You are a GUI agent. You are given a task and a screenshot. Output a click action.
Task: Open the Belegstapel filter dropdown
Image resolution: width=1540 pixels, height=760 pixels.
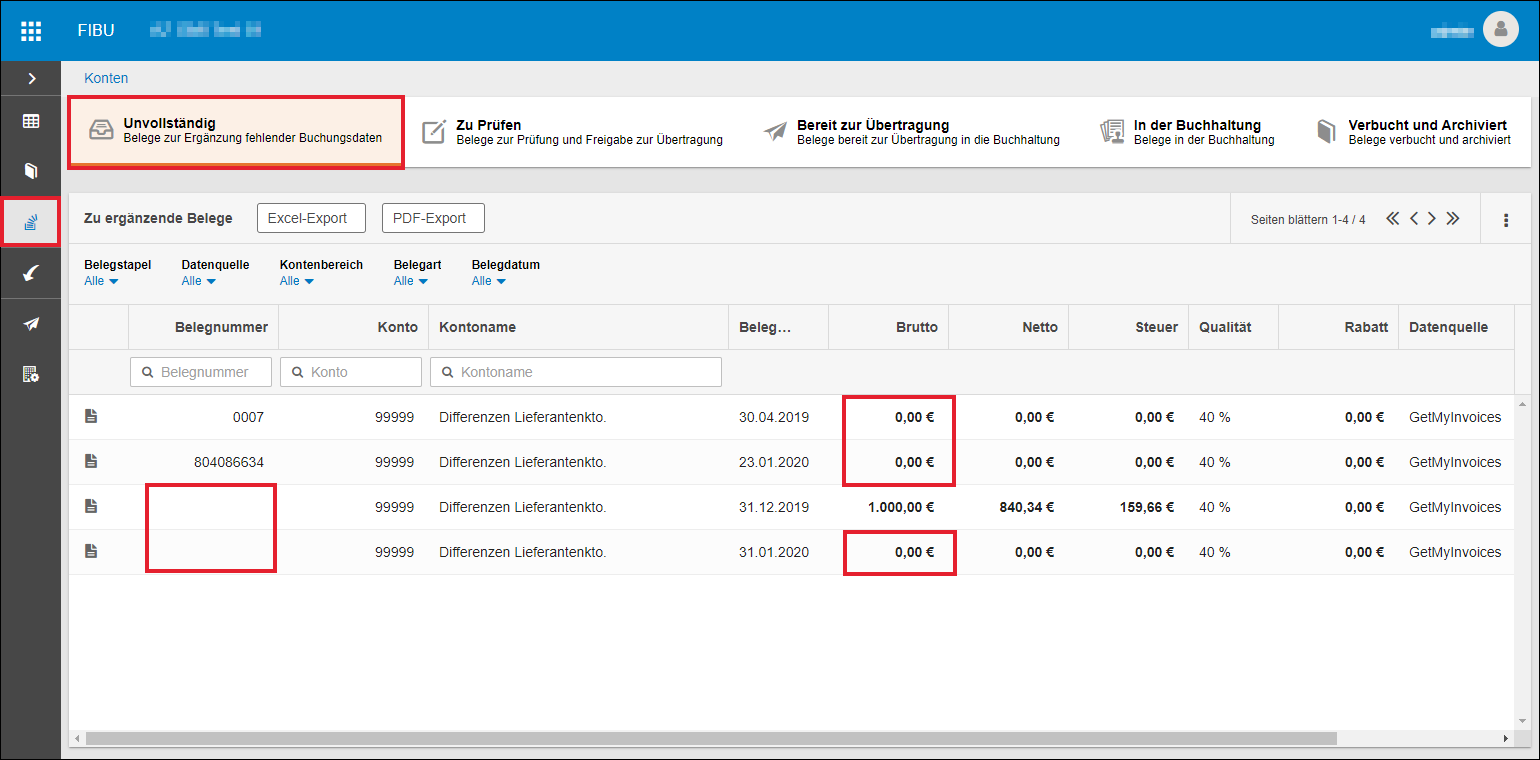(x=101, y=281)
